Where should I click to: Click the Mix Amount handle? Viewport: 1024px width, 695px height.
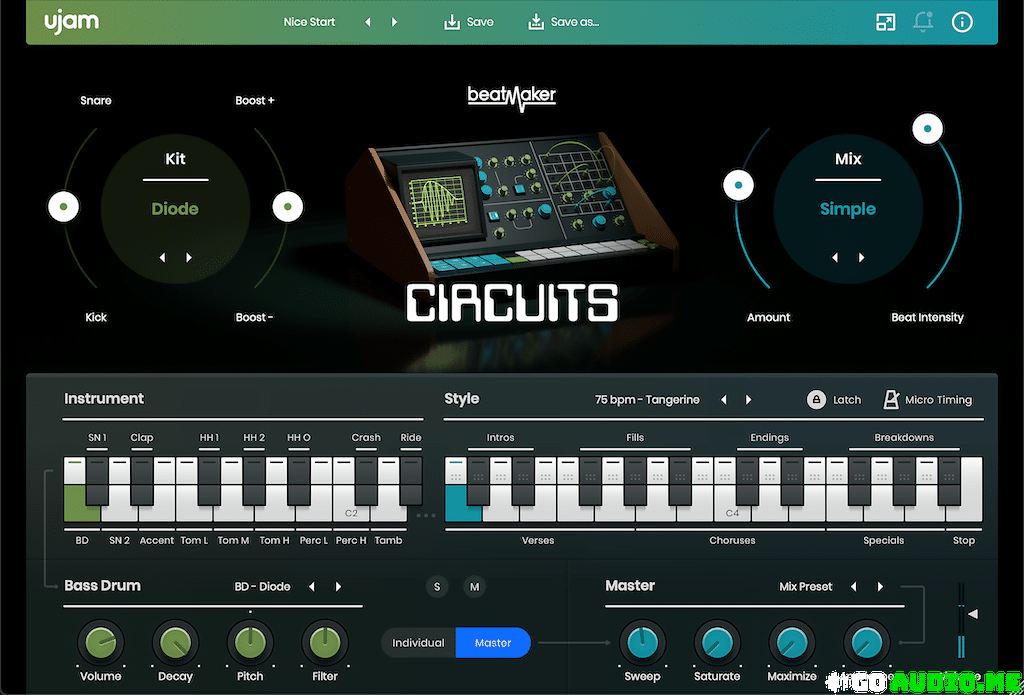(739, 186)
